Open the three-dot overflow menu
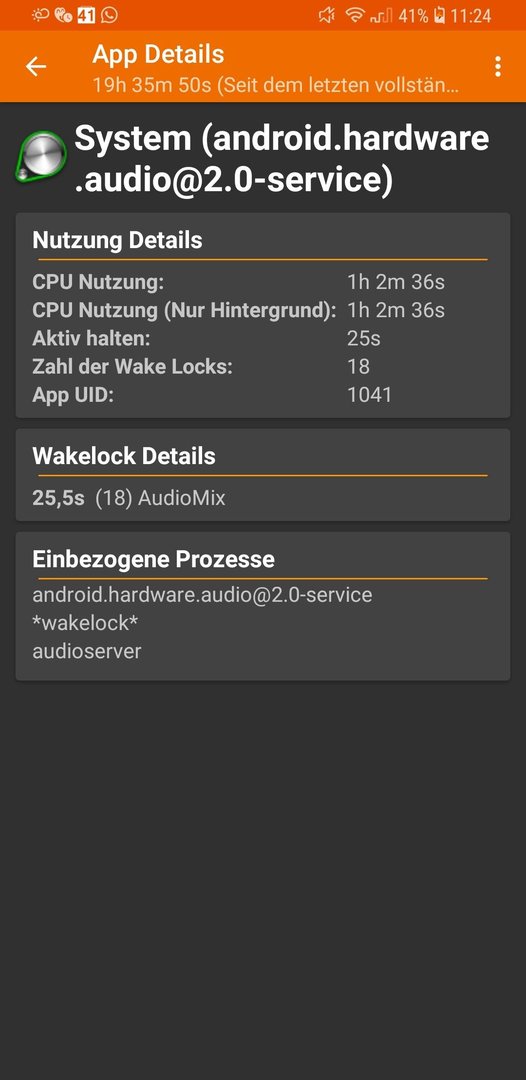The width and height of the screenshot is (526, 1080). point(497,66)
